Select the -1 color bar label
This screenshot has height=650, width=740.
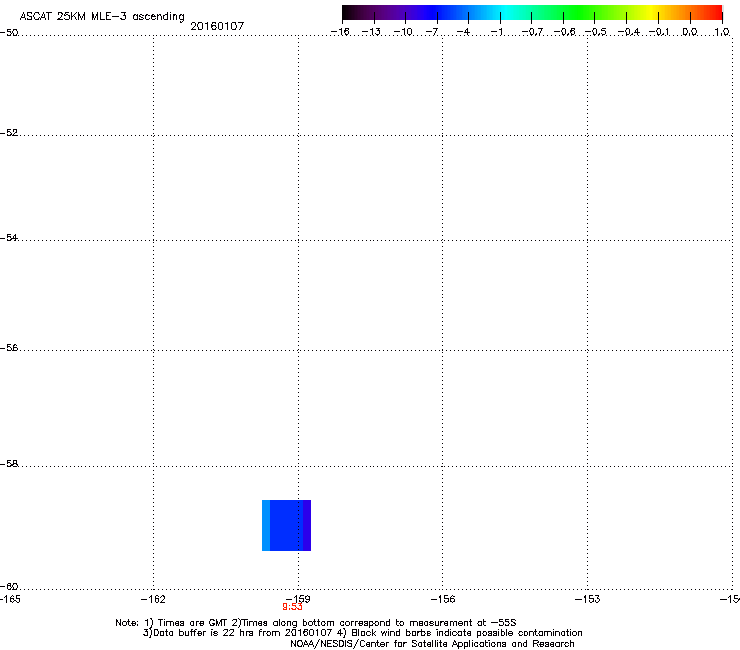pos(496,32)
